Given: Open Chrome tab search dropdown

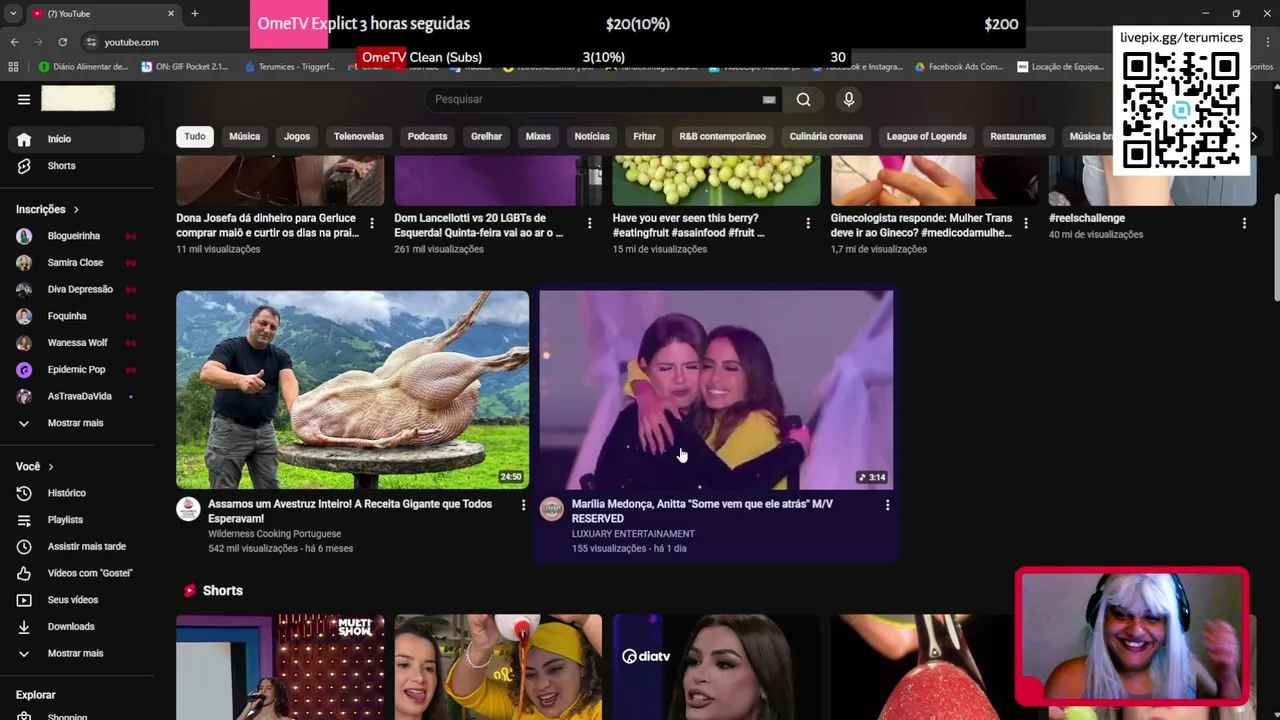Looking at the screenshot, I should (13, 14).
